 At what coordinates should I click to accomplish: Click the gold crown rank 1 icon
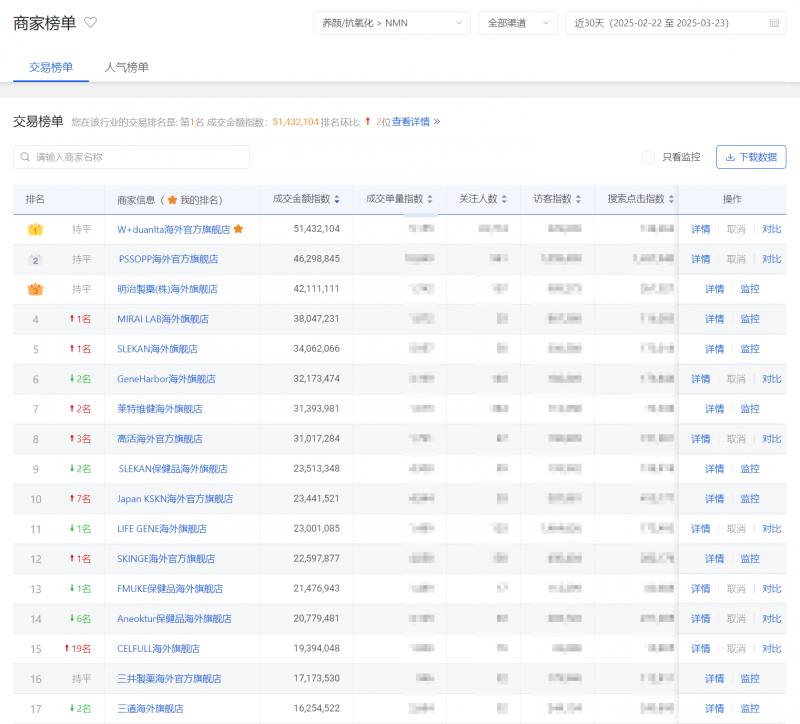click(x=35, y=229)
